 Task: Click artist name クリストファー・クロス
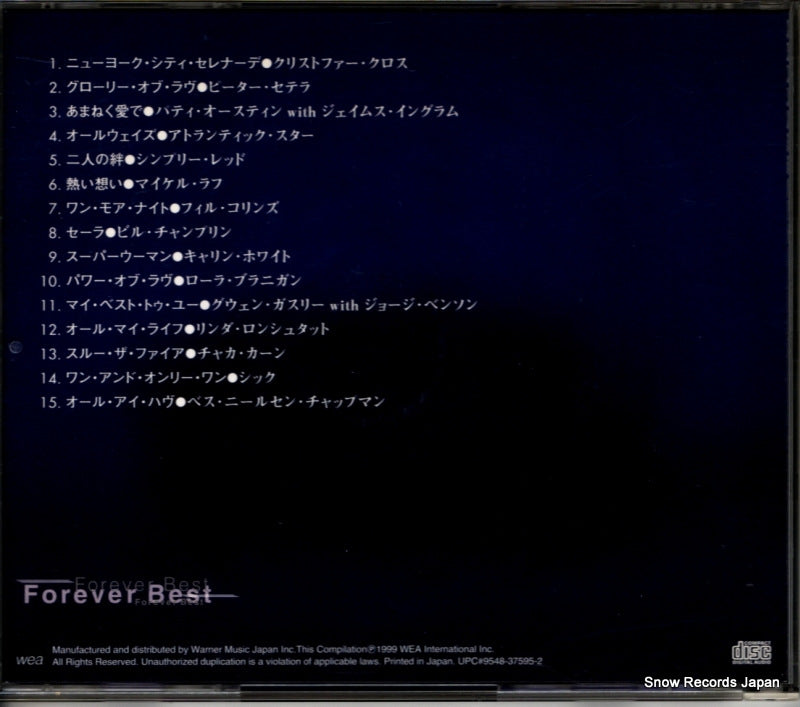pos(340,63)
